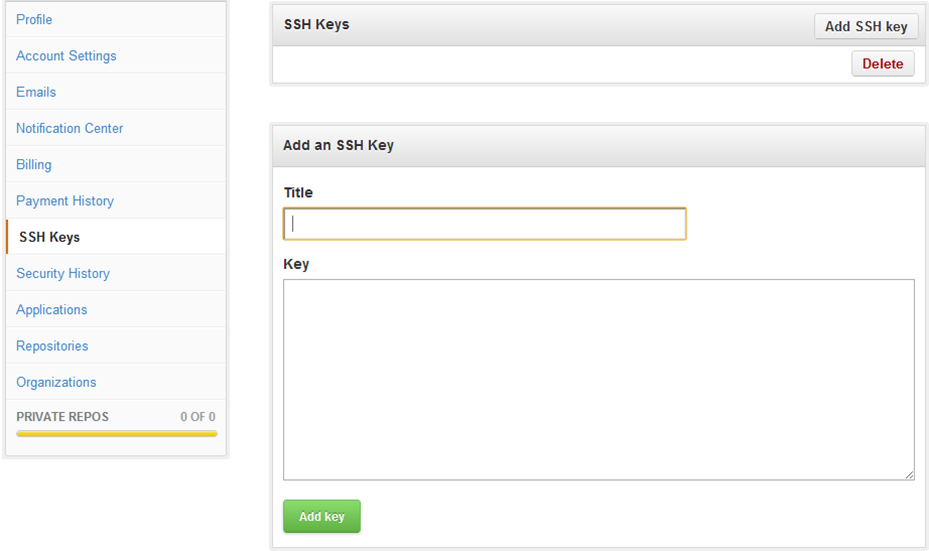Open Repositories settings
Image resolution: width=929 pixels, height=551 pixels.
click(52, 346)
